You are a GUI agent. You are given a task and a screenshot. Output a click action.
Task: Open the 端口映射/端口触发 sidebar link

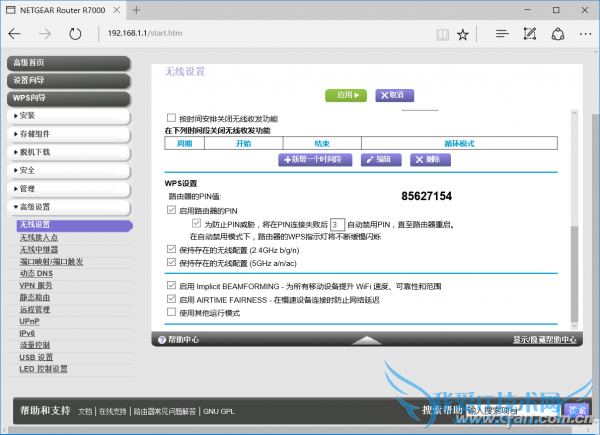(x=51, y=262)
